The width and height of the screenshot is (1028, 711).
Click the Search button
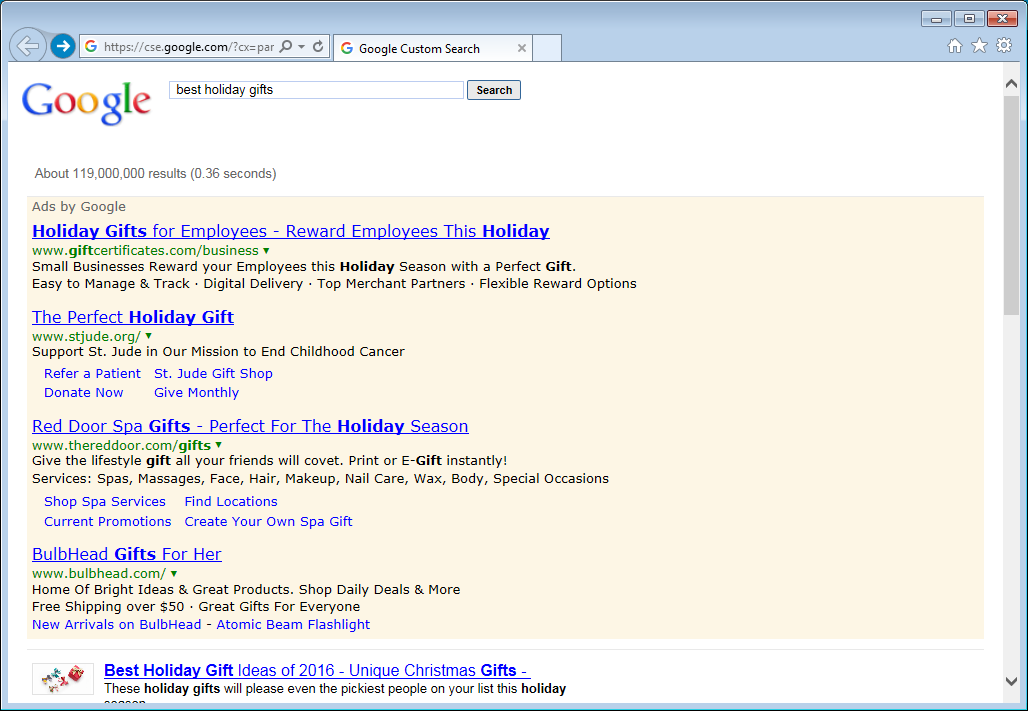click(494, 90)
